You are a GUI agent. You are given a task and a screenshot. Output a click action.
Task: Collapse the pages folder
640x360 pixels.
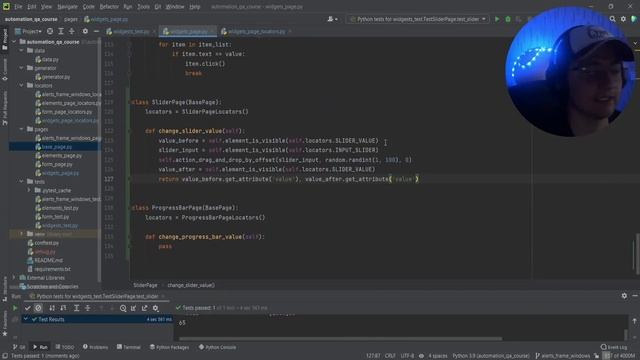[x=22, y=129]
